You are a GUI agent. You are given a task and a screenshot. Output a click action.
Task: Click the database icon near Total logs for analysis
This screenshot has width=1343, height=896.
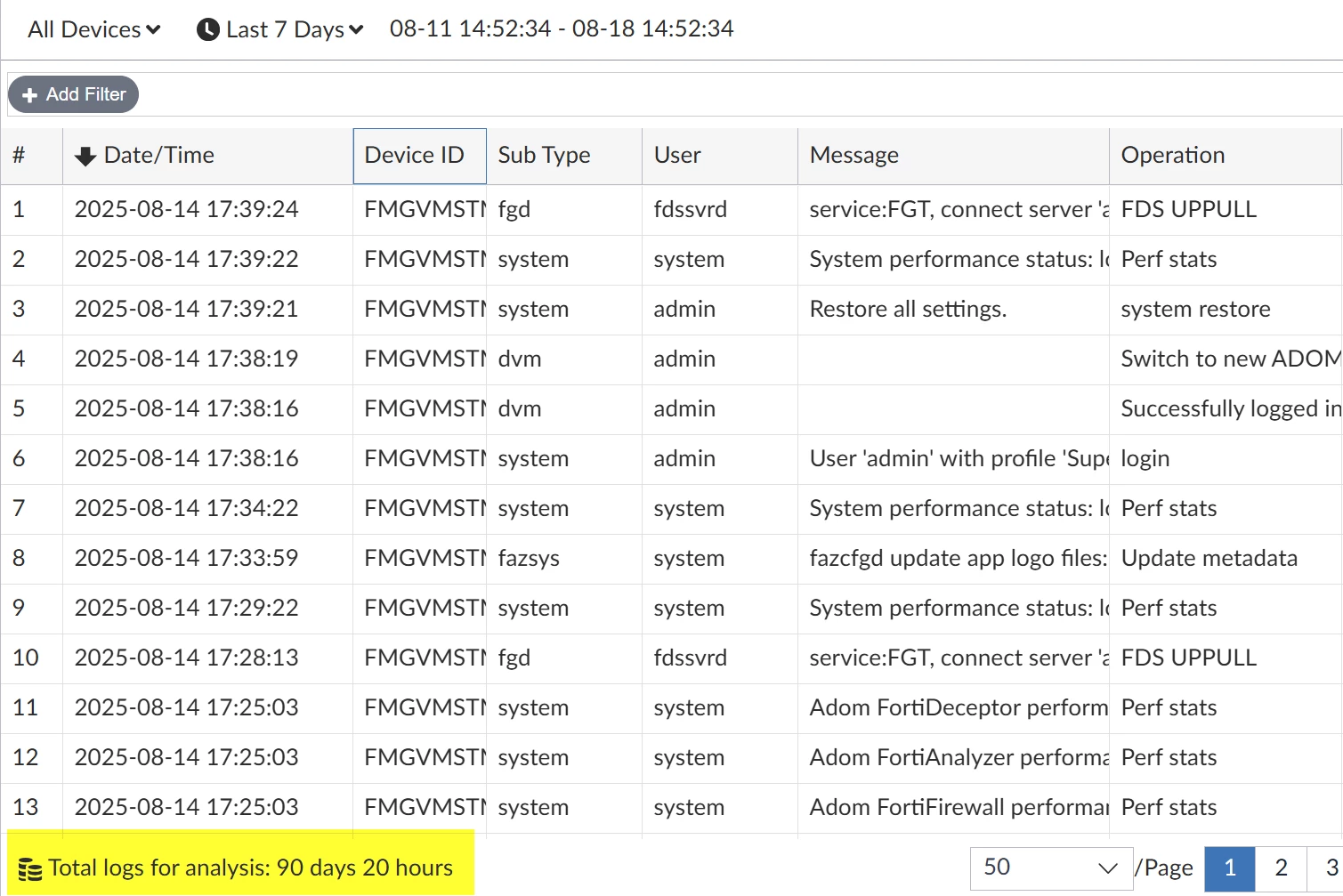coord(30,869)
